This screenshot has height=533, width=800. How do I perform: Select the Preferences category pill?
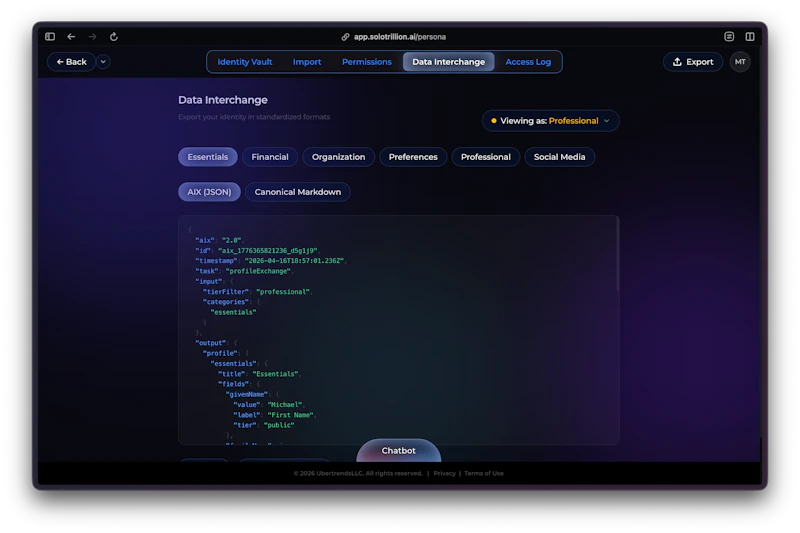point(413,157)
